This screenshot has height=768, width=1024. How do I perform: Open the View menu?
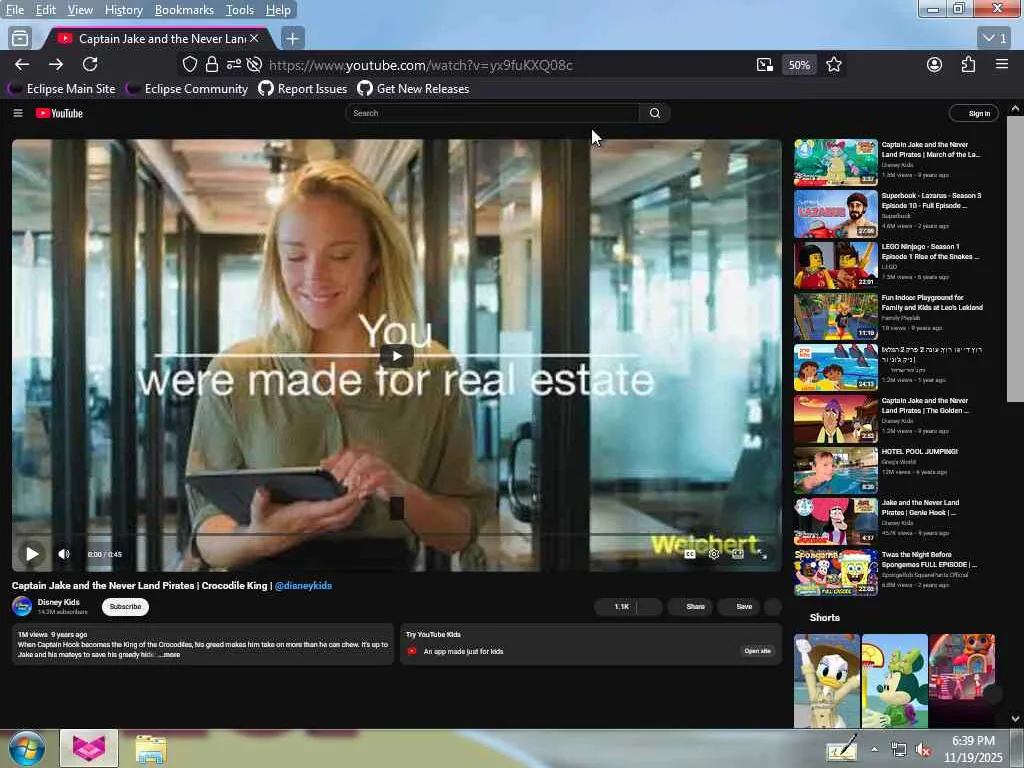pos(80,10)
